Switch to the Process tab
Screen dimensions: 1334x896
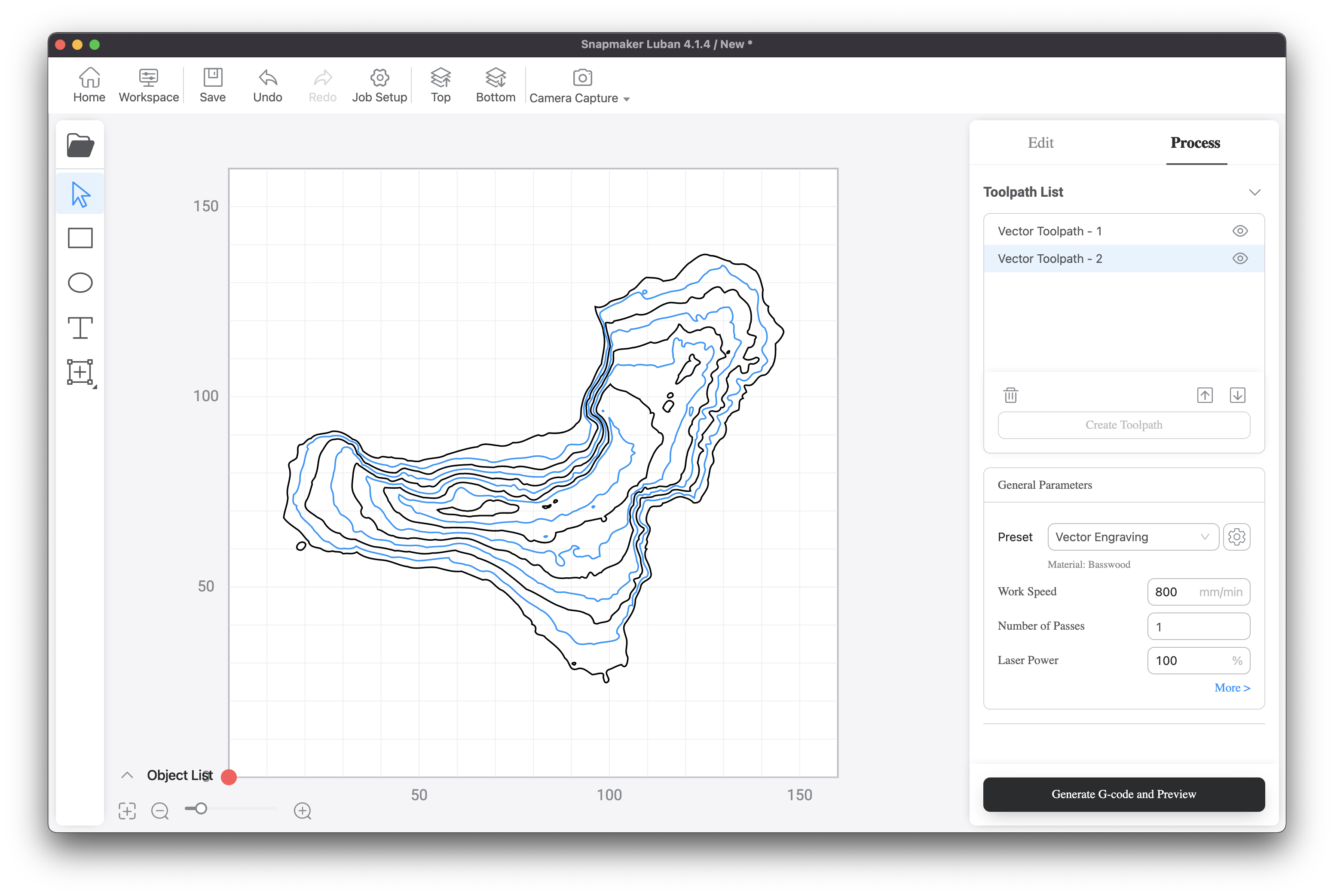[1195, 143]
